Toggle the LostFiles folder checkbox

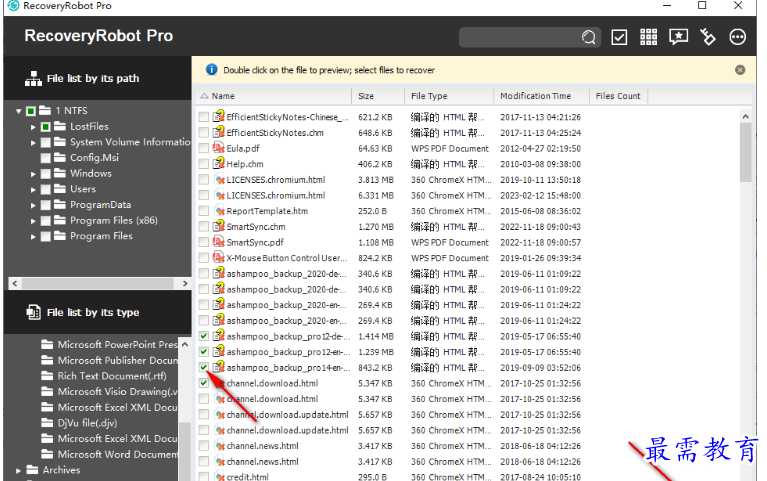click(45, 127)
